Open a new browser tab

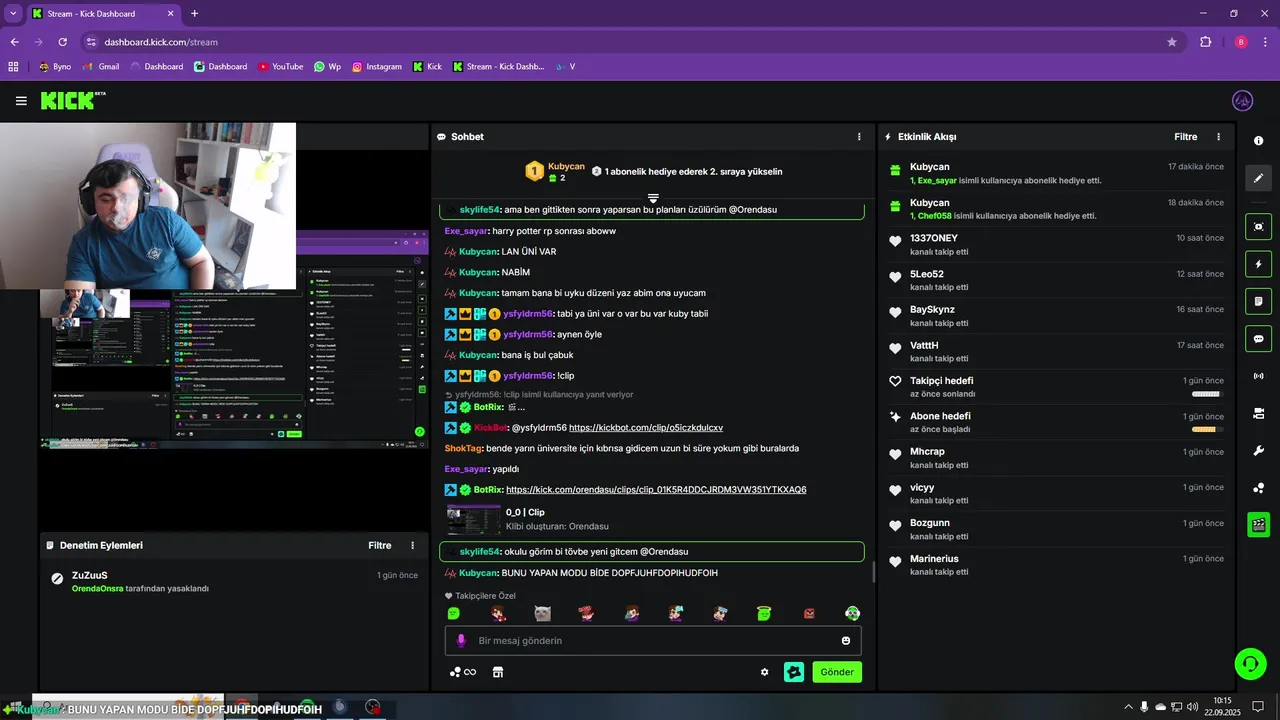pyautogui.click(x=194, y=14)
